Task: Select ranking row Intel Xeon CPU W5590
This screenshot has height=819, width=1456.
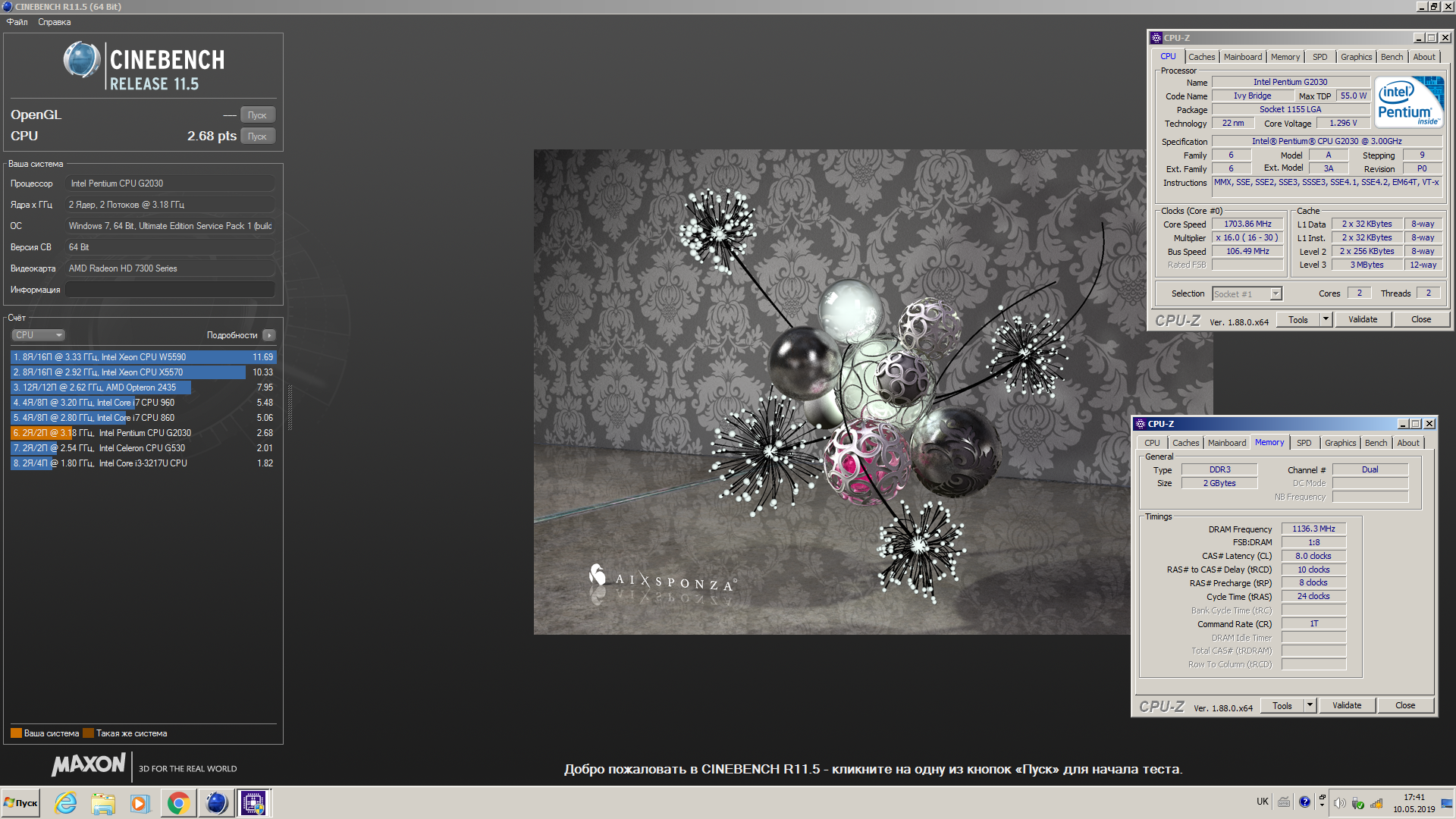Action: click(x=143, y=357)
